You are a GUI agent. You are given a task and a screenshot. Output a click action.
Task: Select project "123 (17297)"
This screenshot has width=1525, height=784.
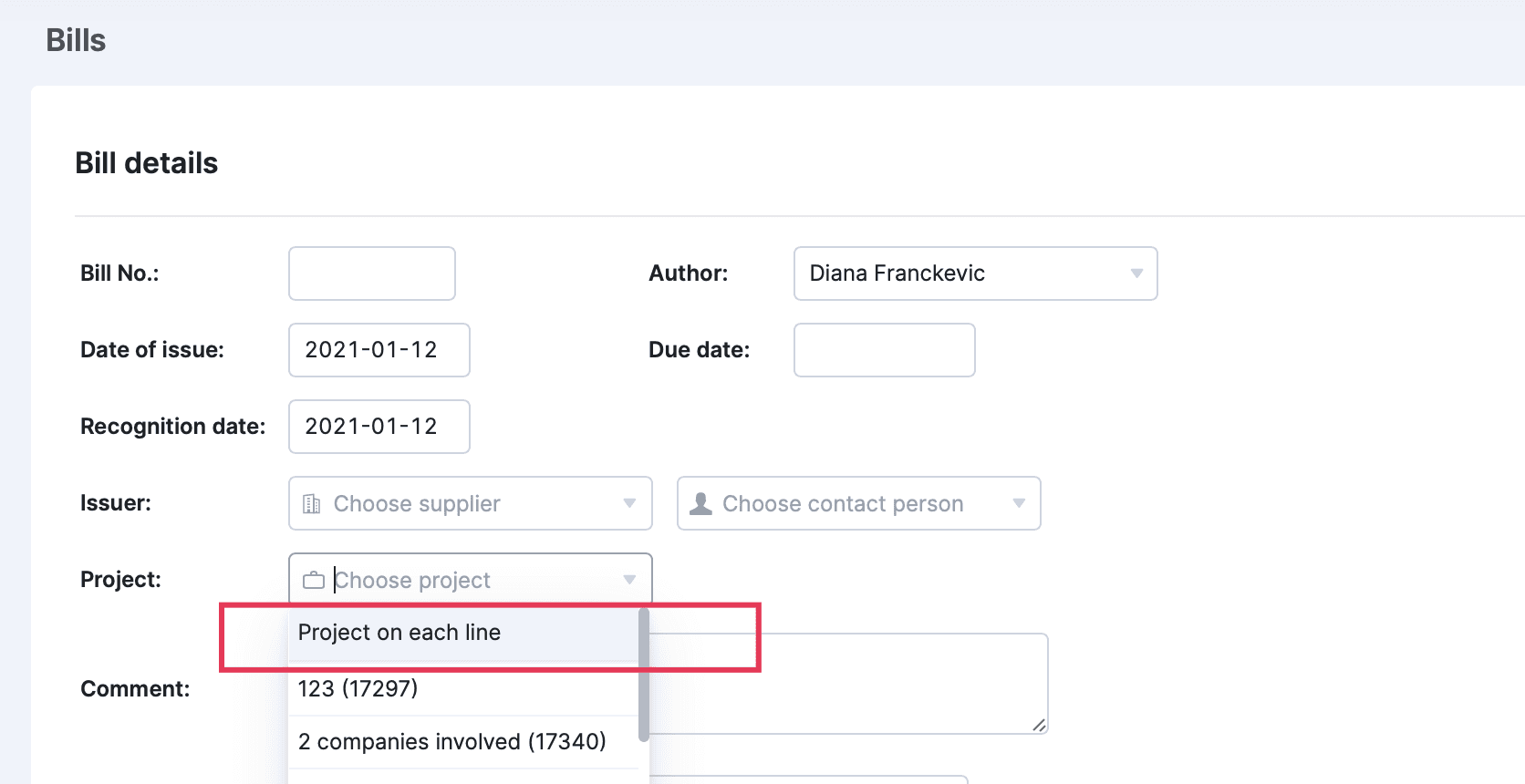point(358,688)
